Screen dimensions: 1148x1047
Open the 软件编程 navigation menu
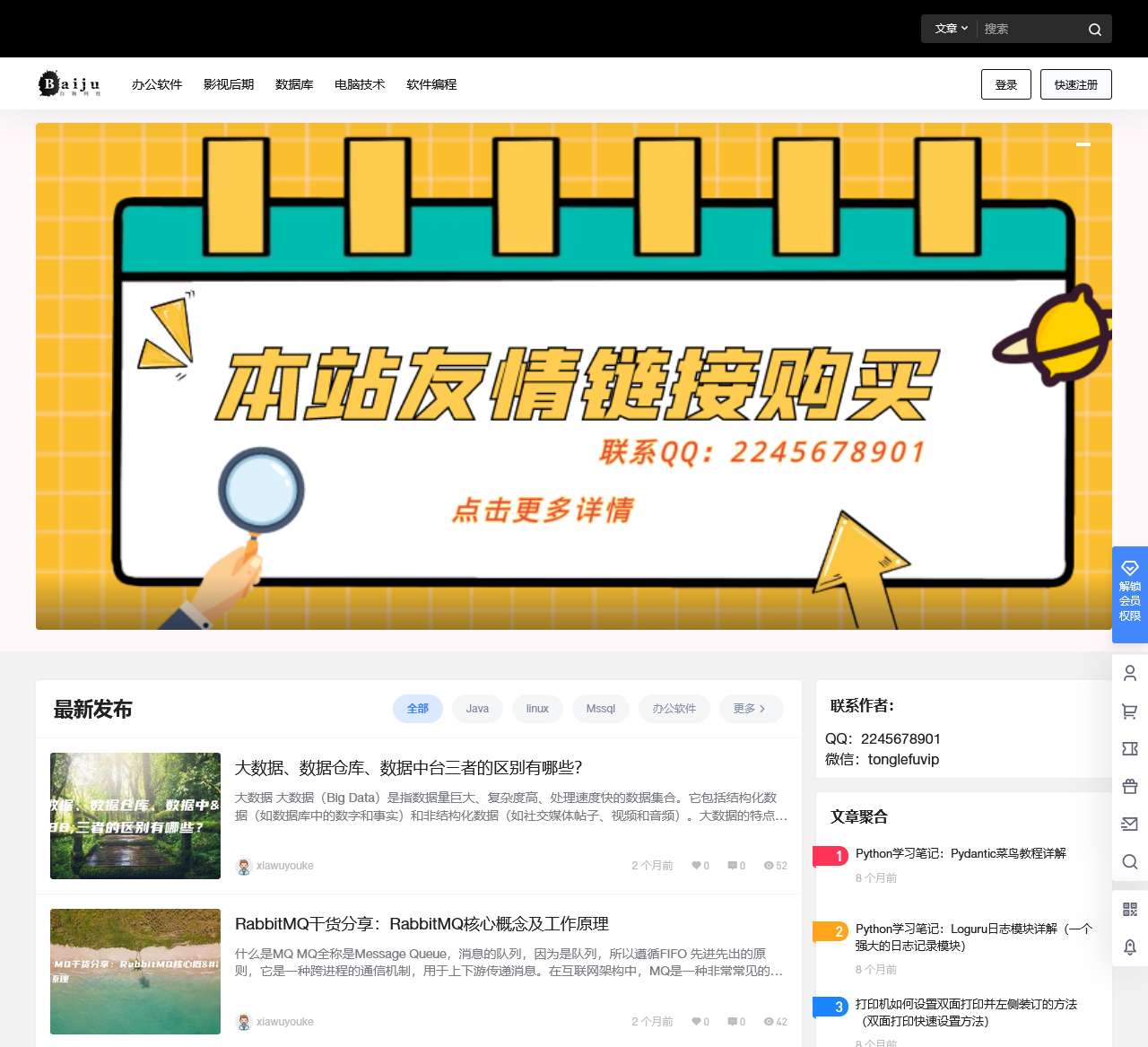tap(430, 83)
